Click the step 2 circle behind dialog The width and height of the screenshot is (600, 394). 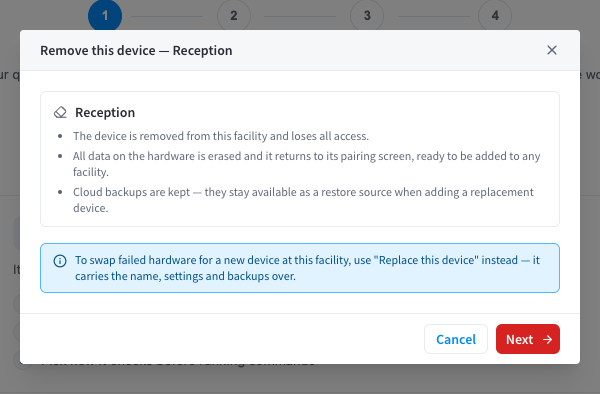tap(234, 15)
